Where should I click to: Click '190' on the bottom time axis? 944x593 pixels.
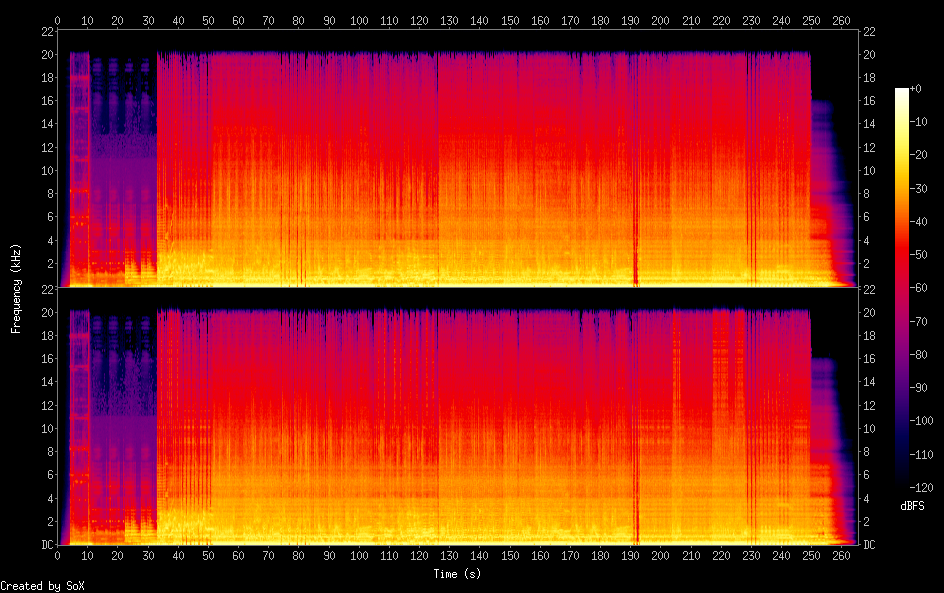point(630,556)
